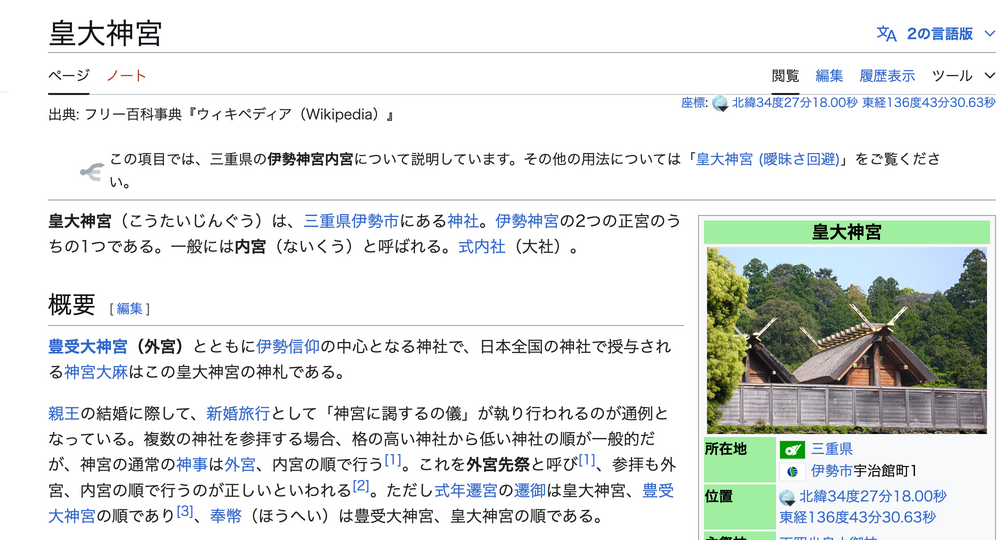Open the 式年遷宮 link
Screen dimensions: 1008x540
click(x=466, y=490)
